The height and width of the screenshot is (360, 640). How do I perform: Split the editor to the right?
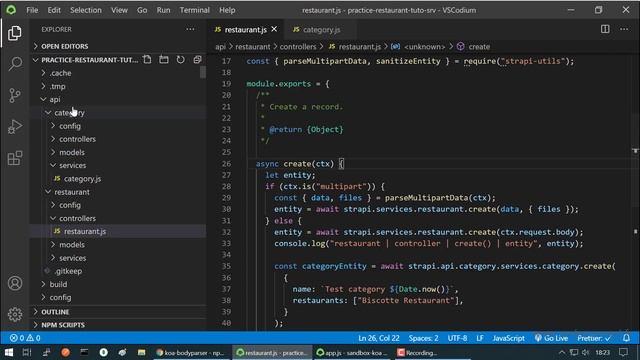pyautogui.click(x=605, y=29)
